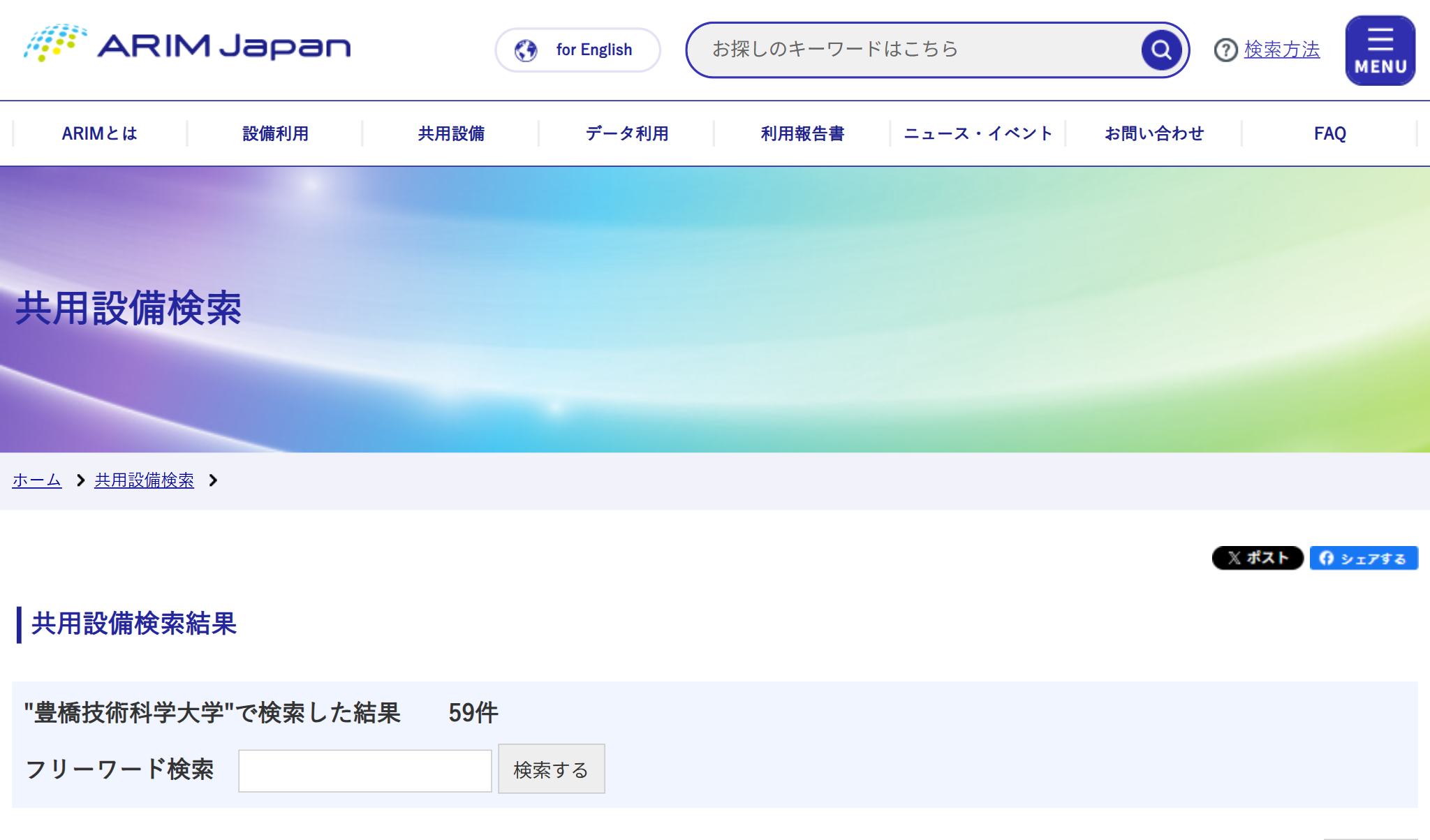1430x840 pixels.
Task: Open ホーム from the breadcrumb
Action: [x=36, y=480]
